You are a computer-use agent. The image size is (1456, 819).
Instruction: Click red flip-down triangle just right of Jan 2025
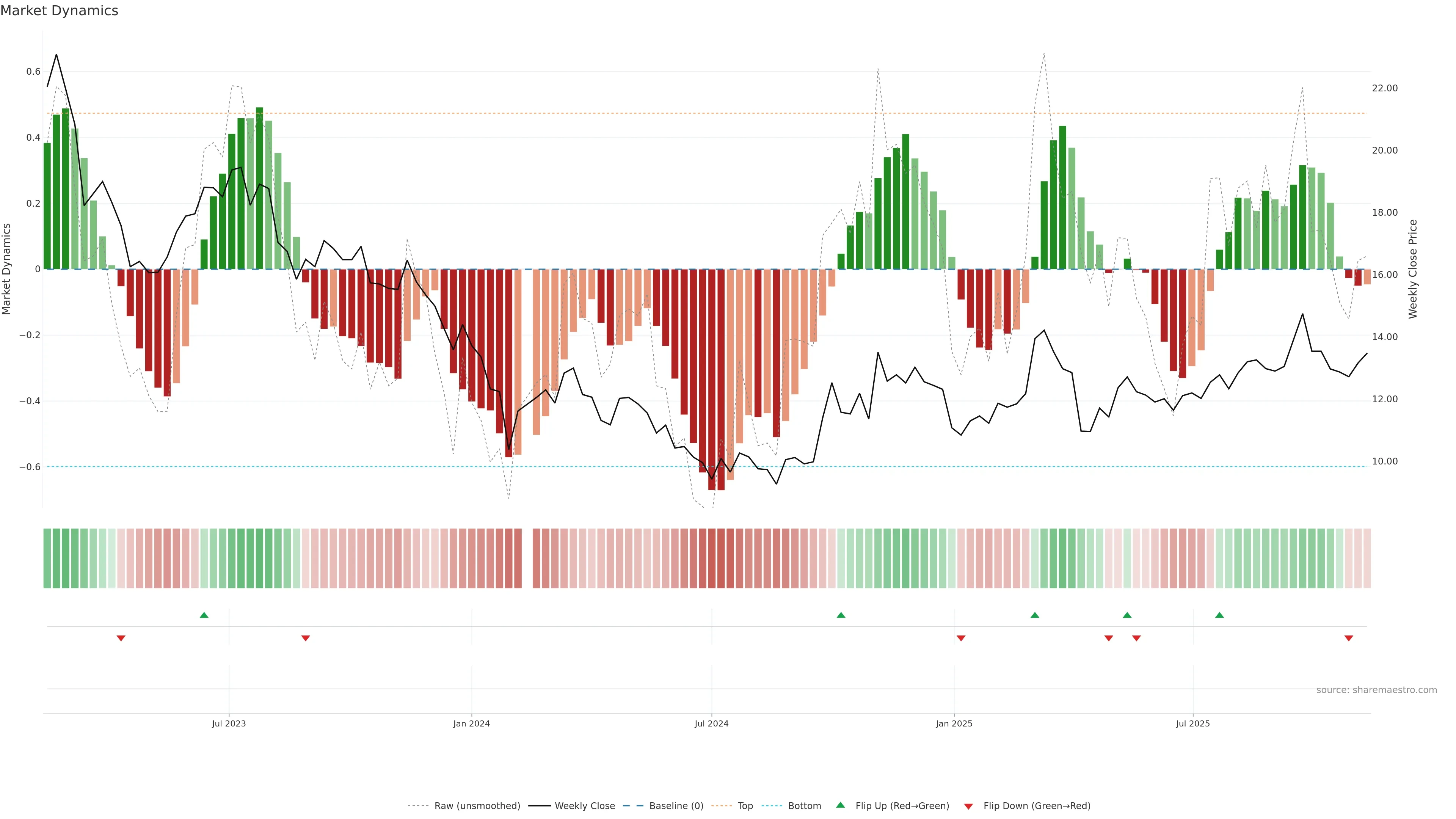click(961, 638)
